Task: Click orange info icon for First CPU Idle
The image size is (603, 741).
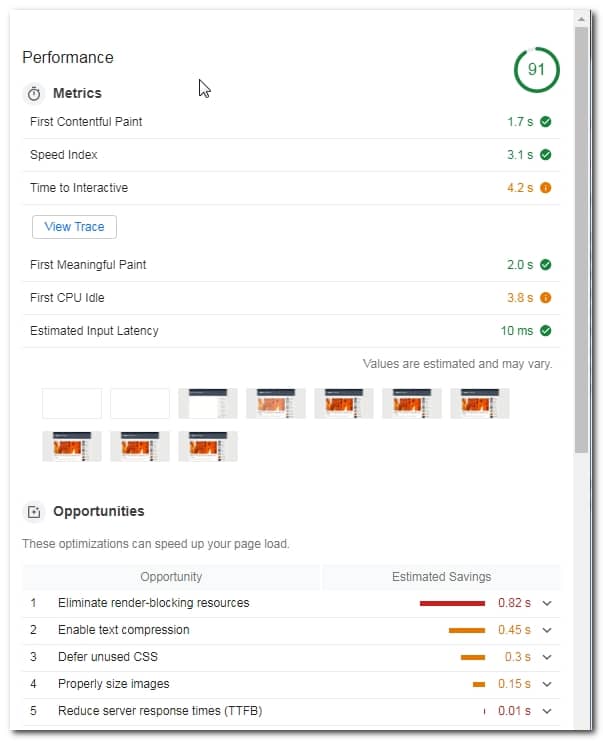Action: tap(545, 298)
